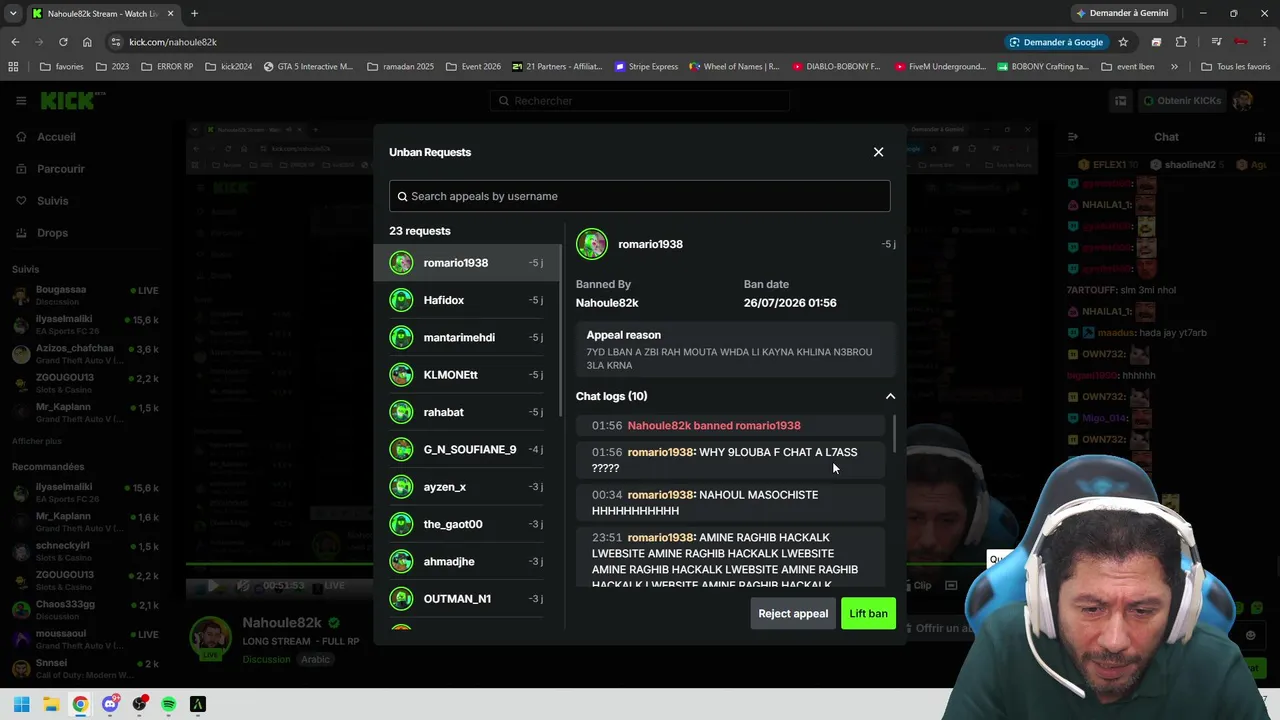
Task: Select Hafidox unban request
Action: tap(468, 300)
